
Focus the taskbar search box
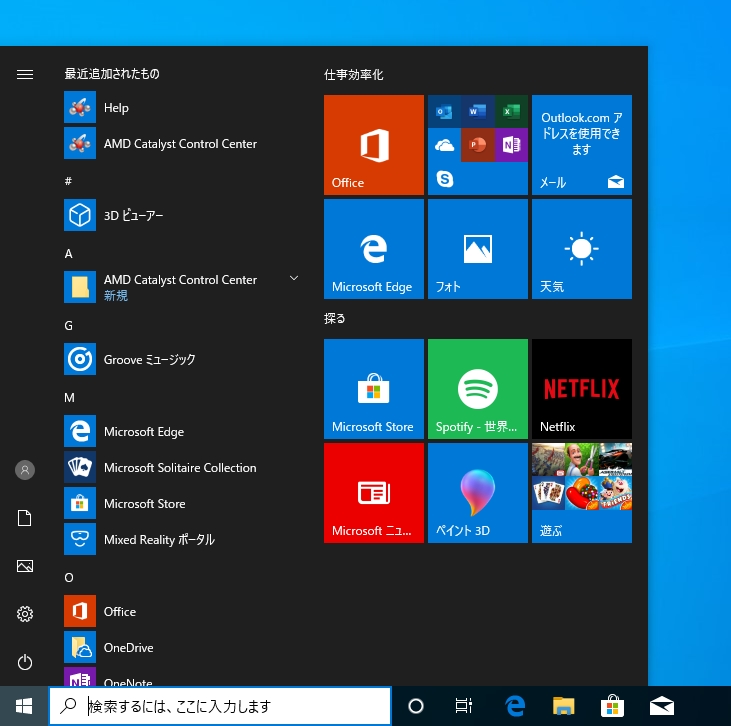point(220,706)
